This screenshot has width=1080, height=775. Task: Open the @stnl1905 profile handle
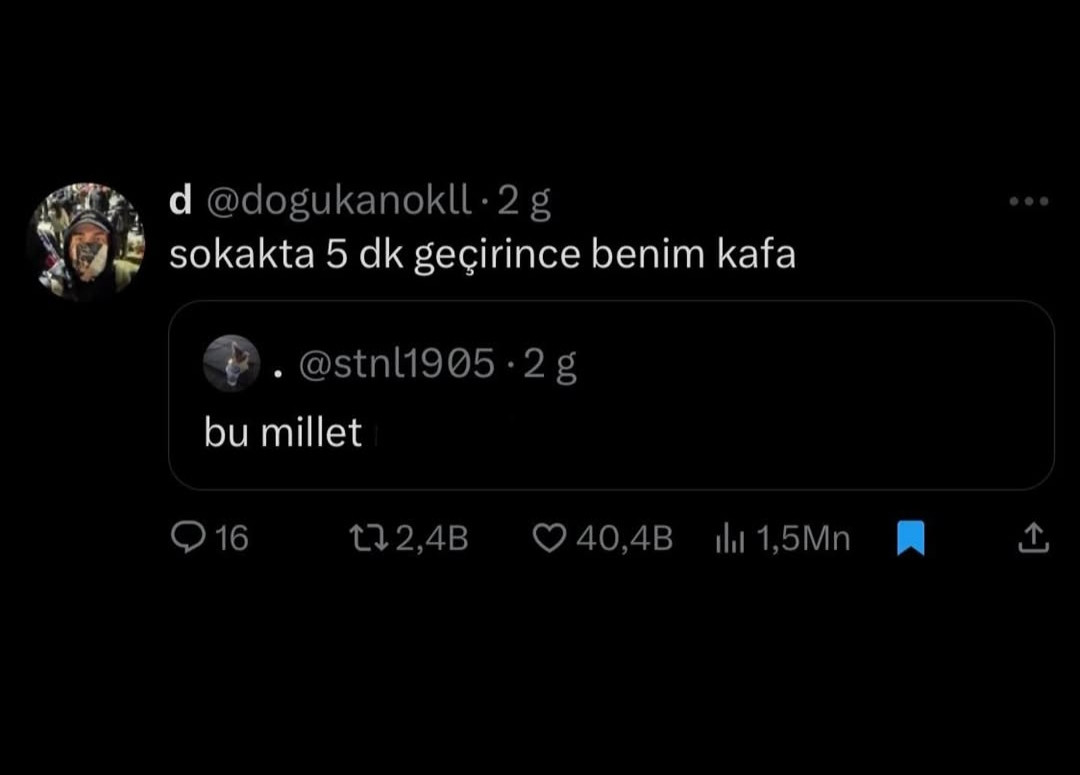tap(397, 366)
